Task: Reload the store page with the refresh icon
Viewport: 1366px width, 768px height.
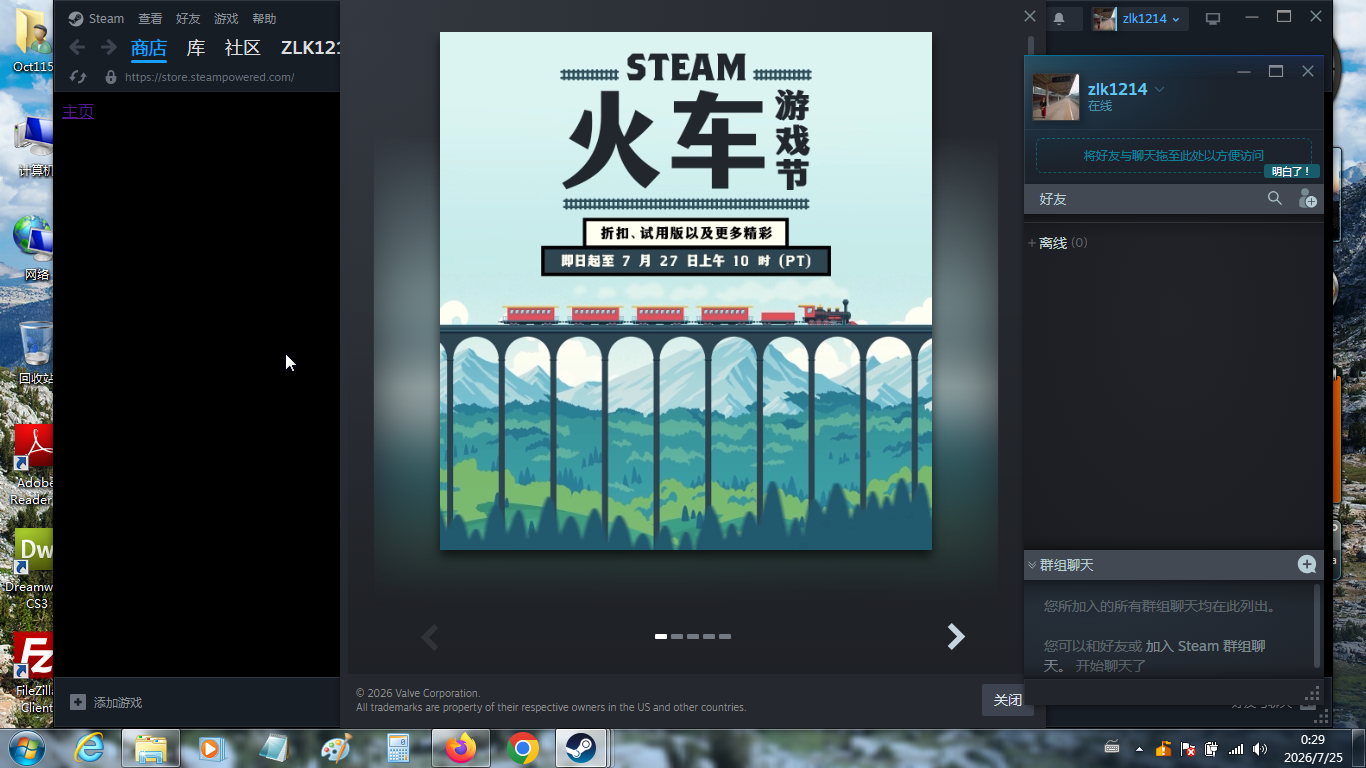Action: point(77,77)
